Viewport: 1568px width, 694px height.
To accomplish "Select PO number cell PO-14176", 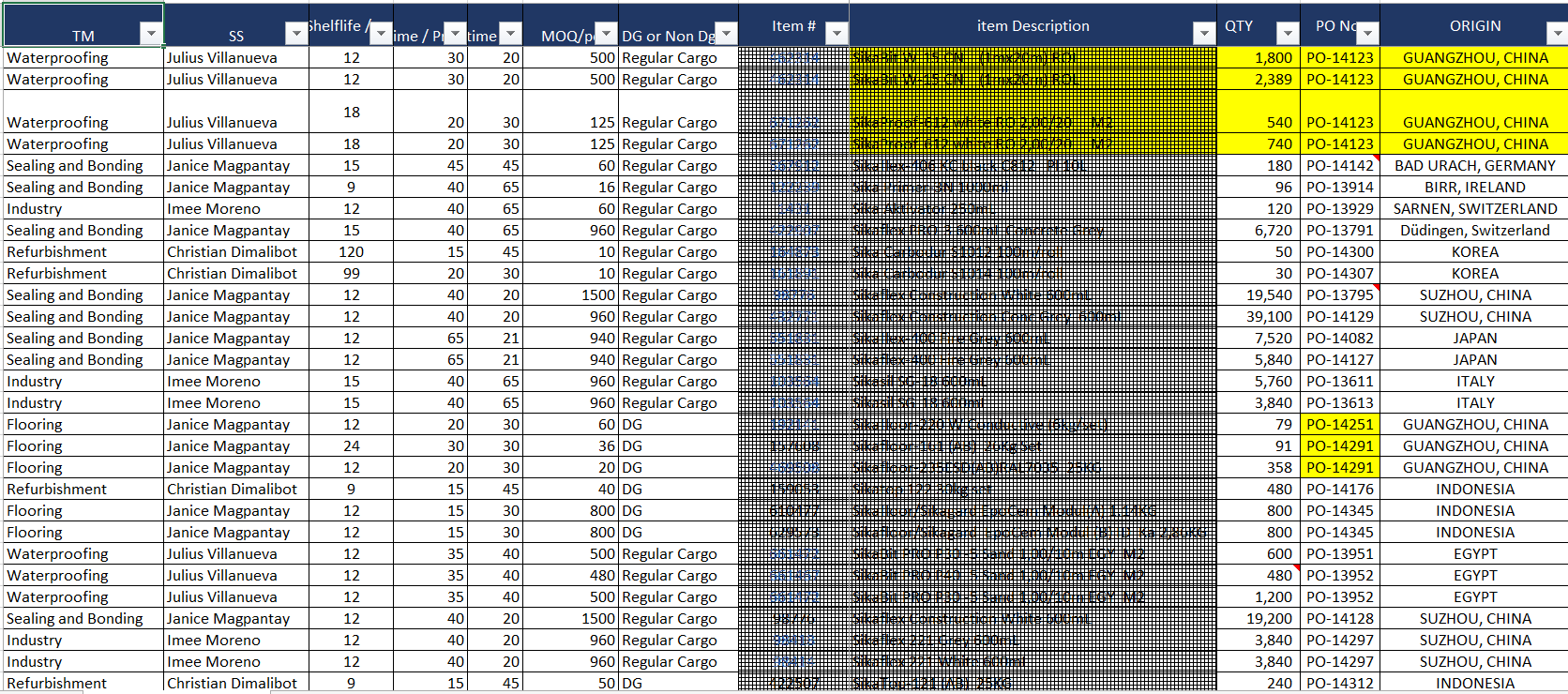I will click(x=1340, y=490).
